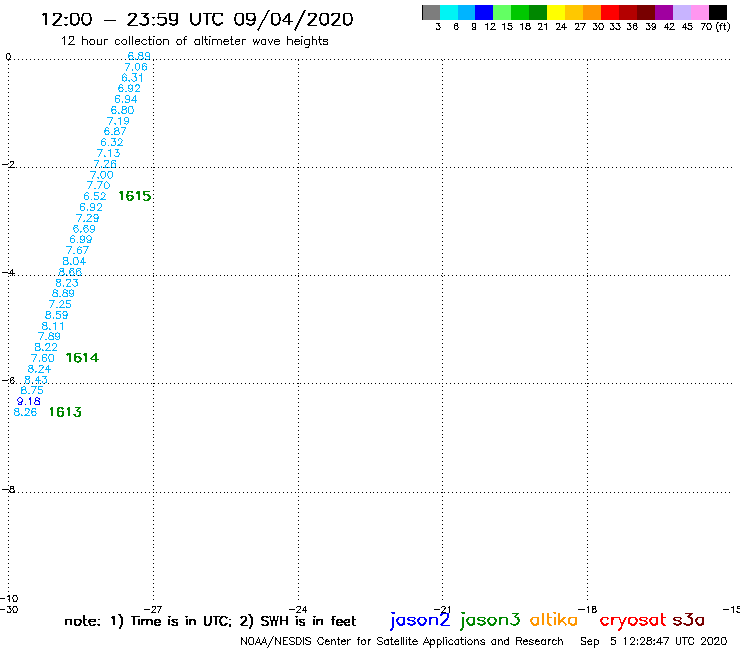Image resolution: width=740 pixels, height=650 pixels.
Task: Click the yellow swatch in the color scale
Action: 556,12
